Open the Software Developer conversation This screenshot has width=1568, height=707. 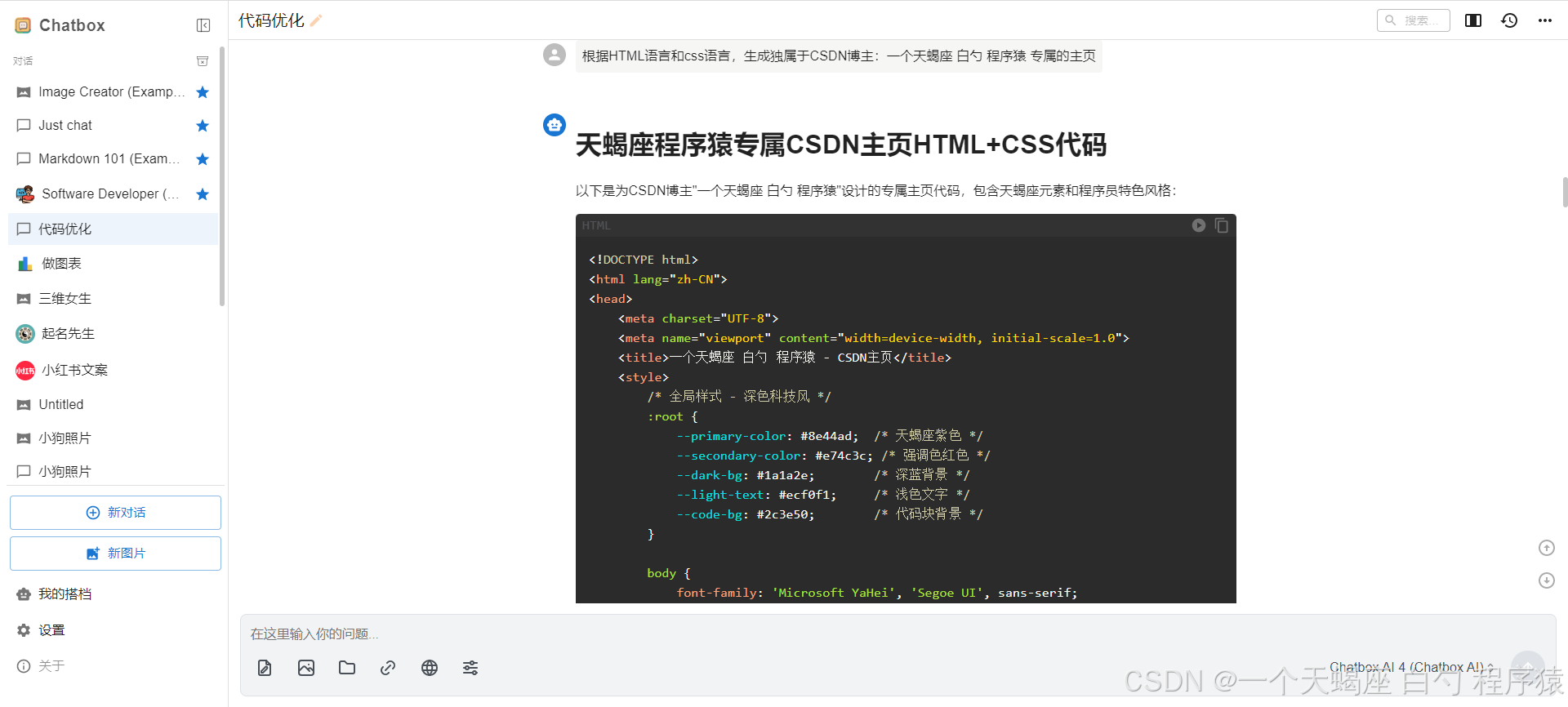point(113,194)
